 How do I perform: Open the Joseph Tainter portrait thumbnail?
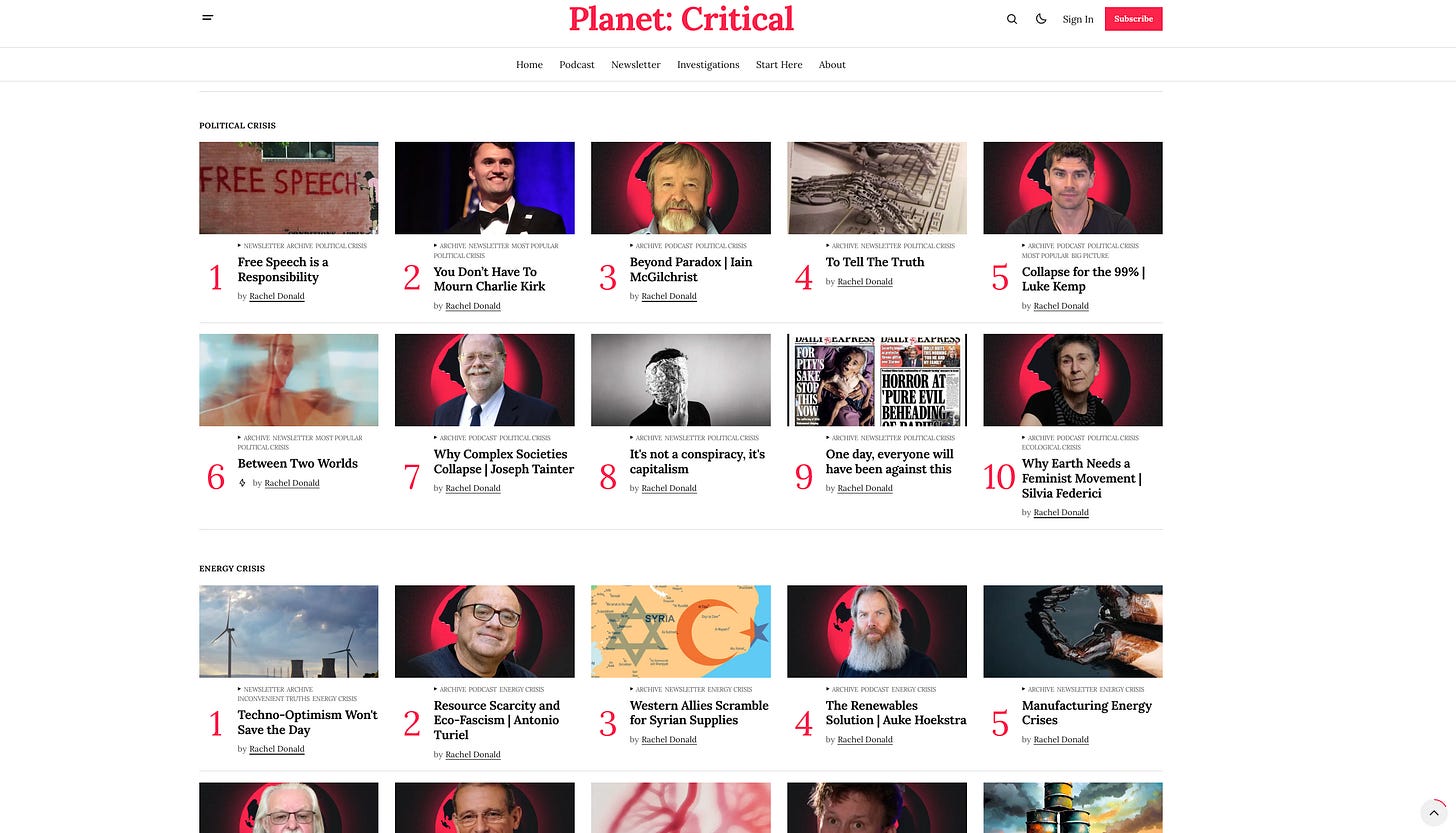485,380
